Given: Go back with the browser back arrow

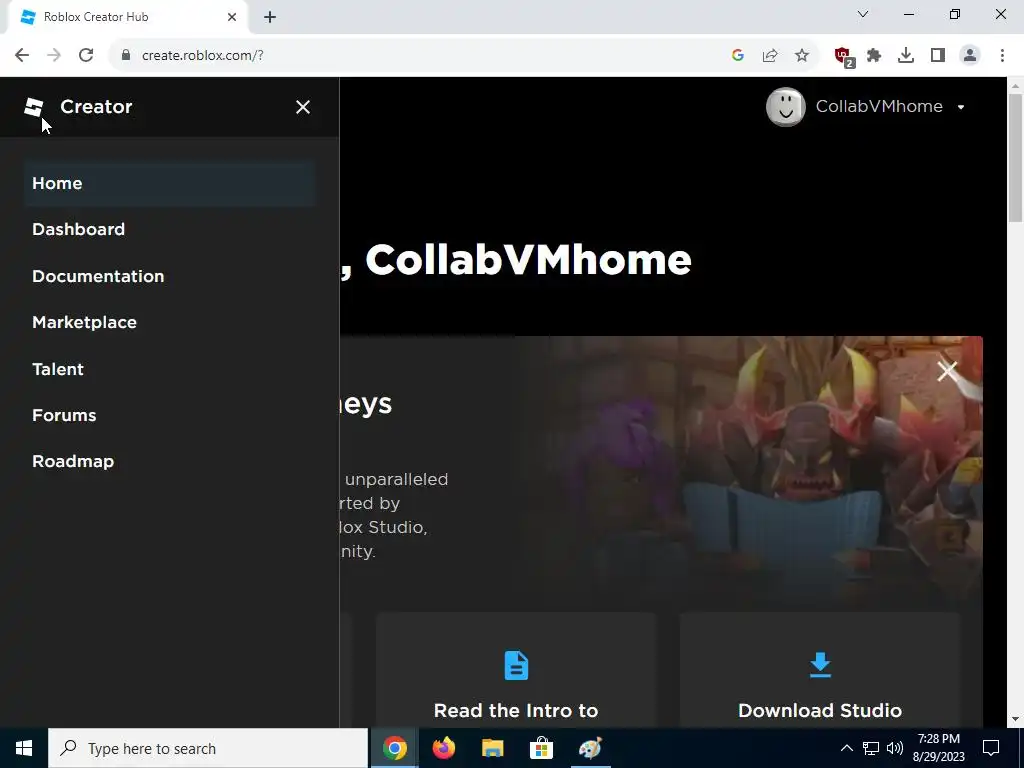Looking at the screenshot, I should [x=22, y=56].
